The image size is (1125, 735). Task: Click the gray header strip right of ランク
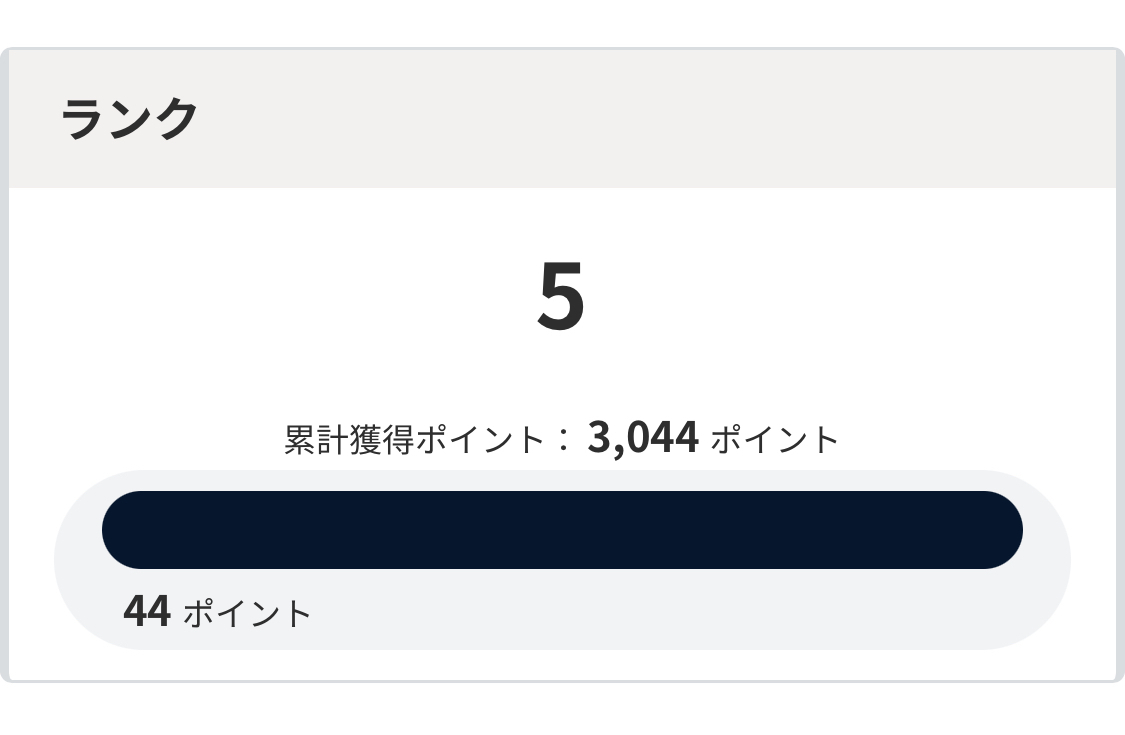646,118
